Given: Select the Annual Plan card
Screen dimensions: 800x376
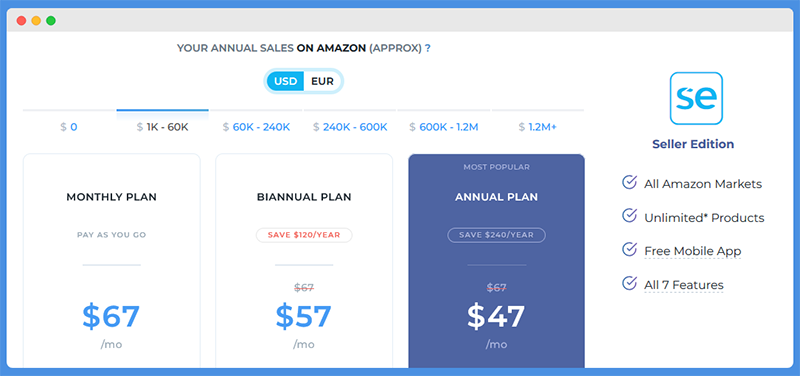Looking at the screenshot, I should (496, 261).
